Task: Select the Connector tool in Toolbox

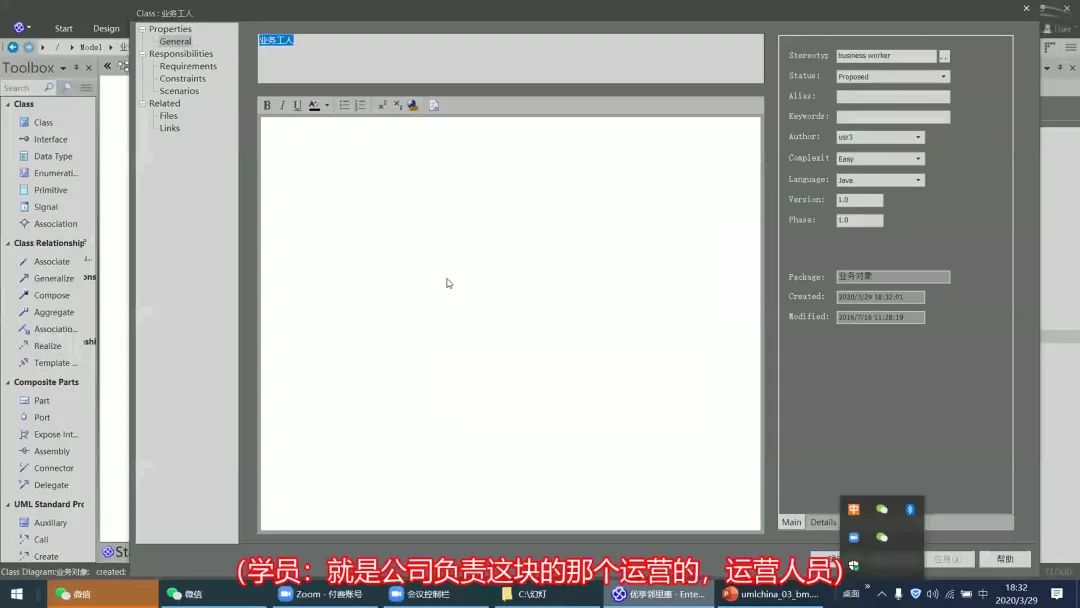Action: (53, 468)
